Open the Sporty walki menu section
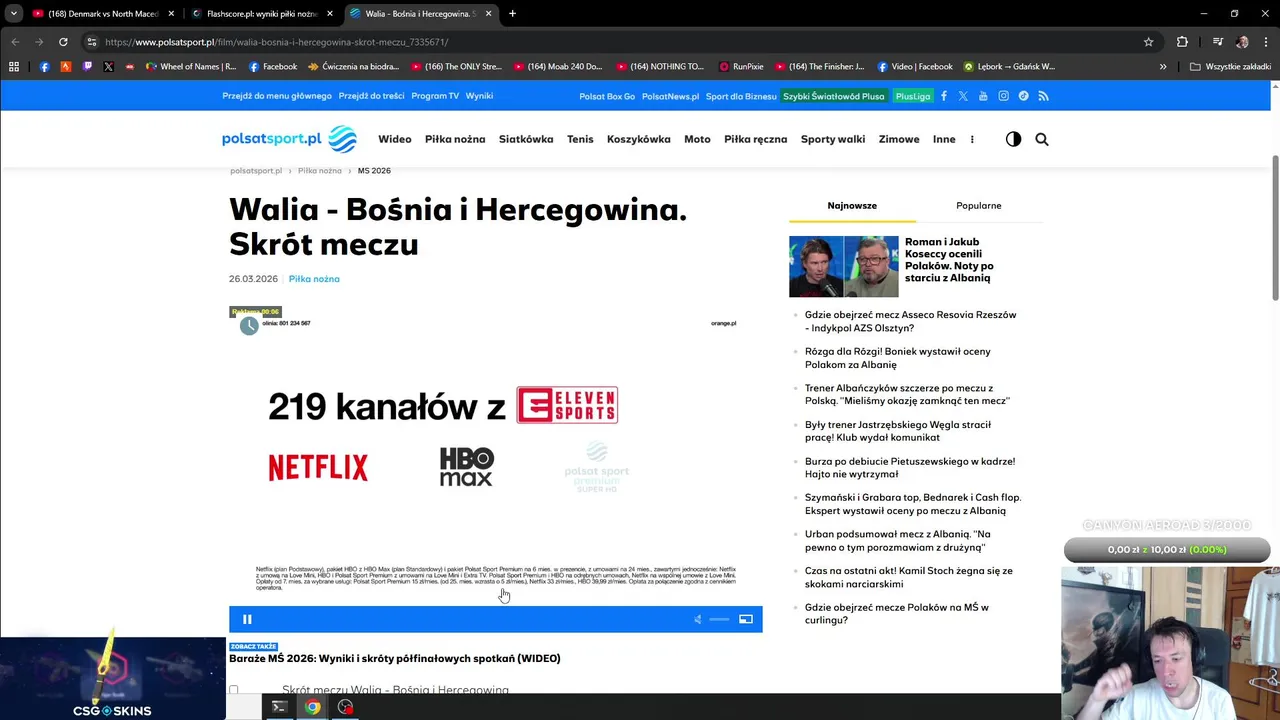The image size is (1280, 720). coord(833,139)
